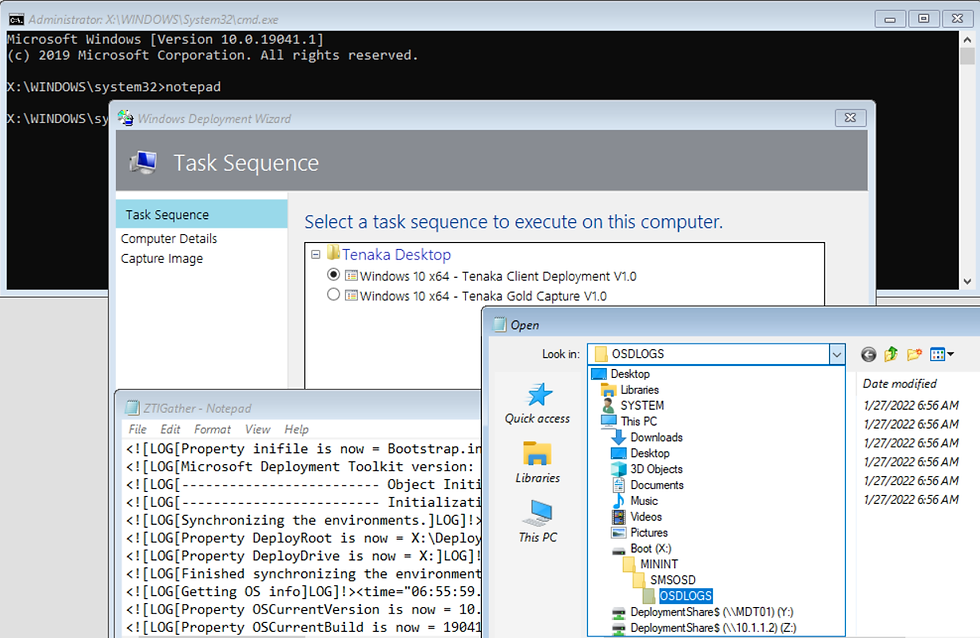
Task: Choose SMSOSD folder in the list
Action: 672,580
